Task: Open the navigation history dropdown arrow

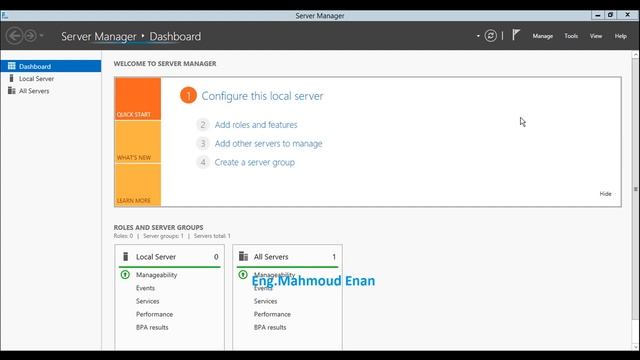Action: coord(42,36)
